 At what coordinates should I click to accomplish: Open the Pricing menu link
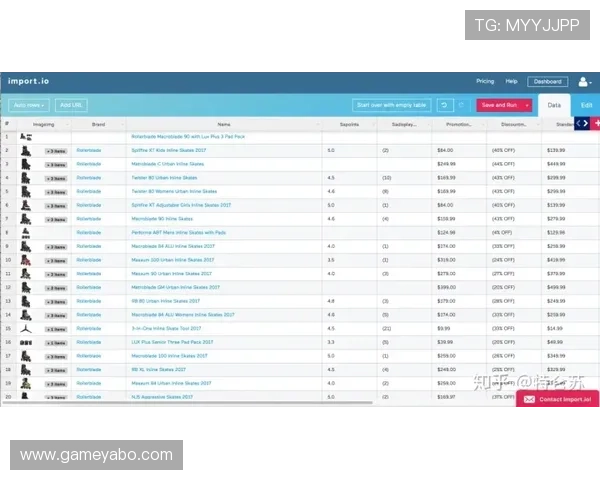[x=485, y=81]
